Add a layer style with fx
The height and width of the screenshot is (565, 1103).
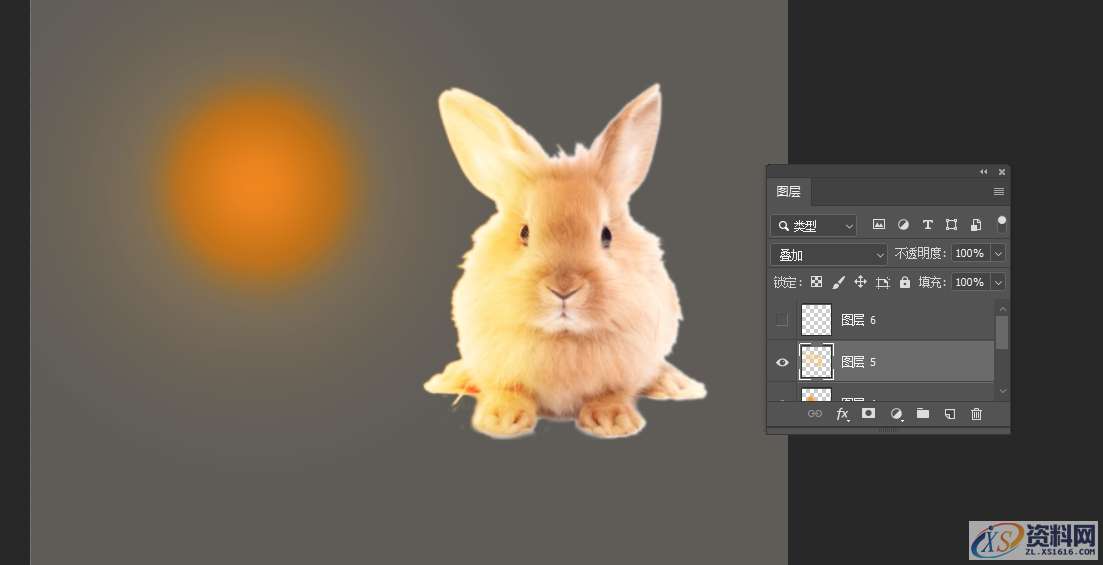click(842, 414)
